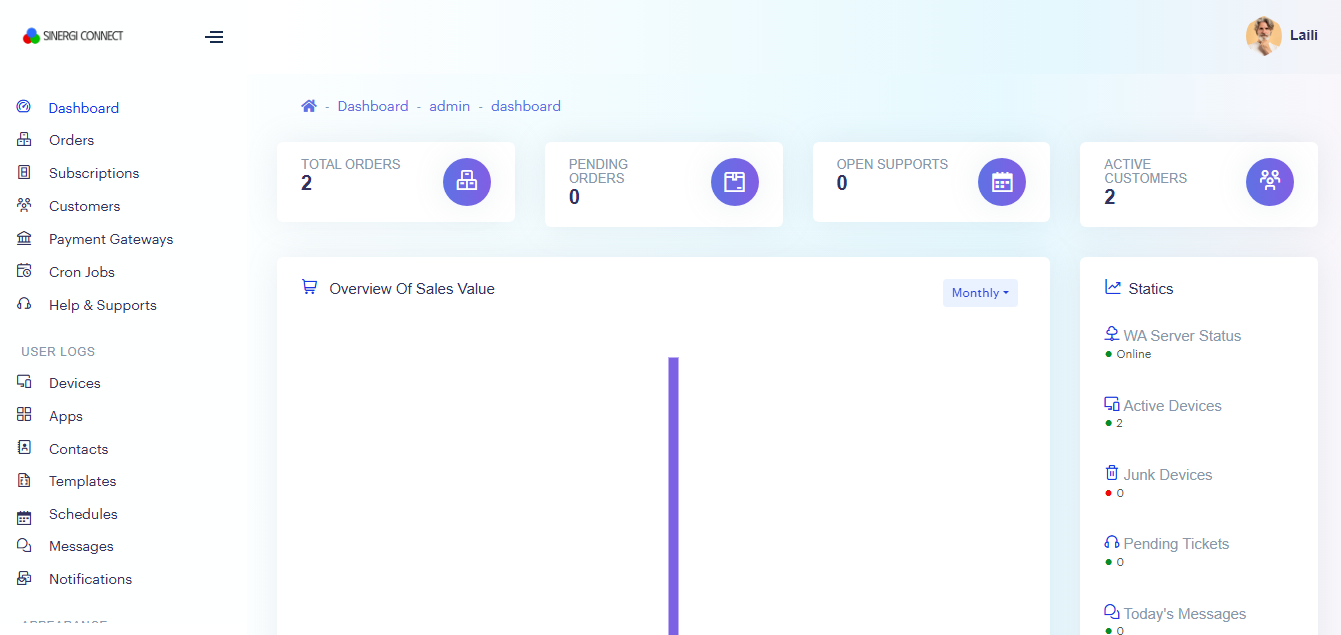The height and width of the screenshot is (635, 1341).
Task: Click the Pending Orders package icon
Action: pyautogui.click(x=735, y=182)
